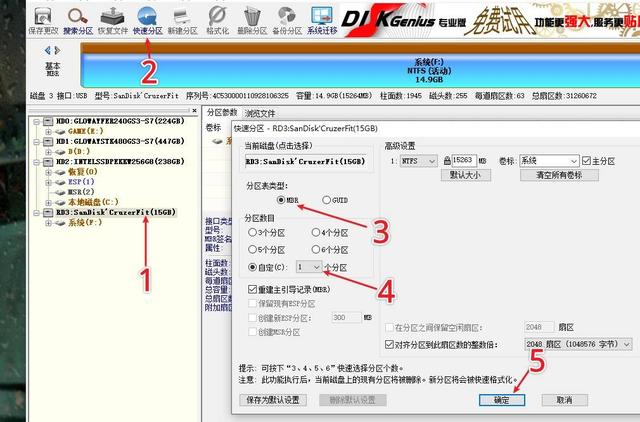Expand the 恢复(0) tree node

[x=48, y=172]
